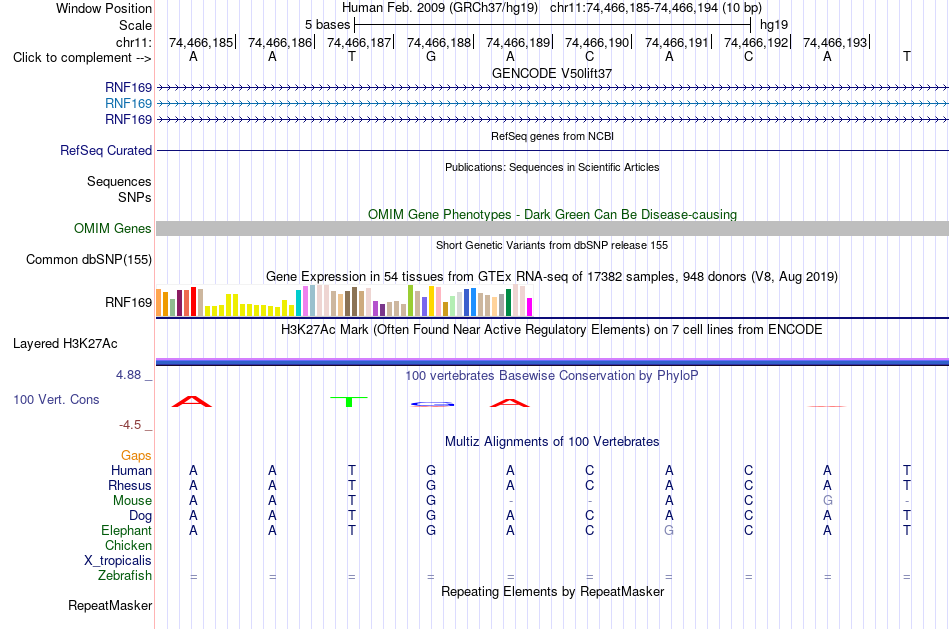Click the RefSeq Curated gene line

pyautogui.click(x=553, y=150)
